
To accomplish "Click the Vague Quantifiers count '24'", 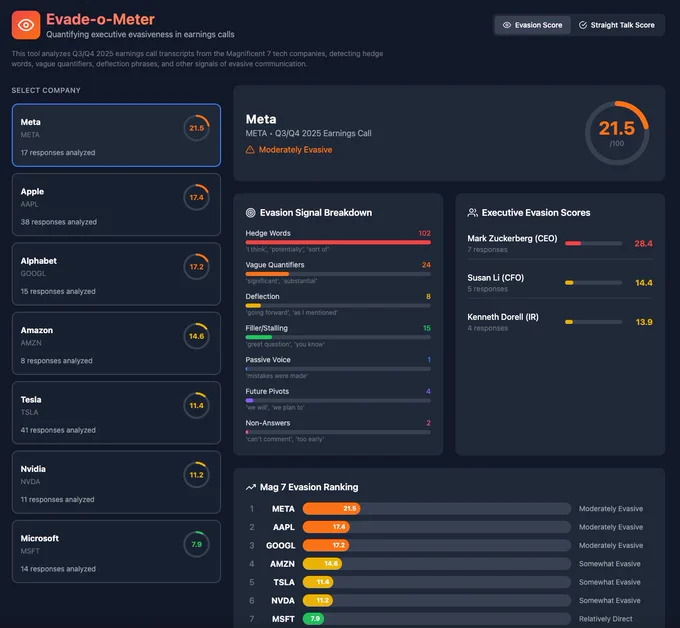I will click(426, 265).
